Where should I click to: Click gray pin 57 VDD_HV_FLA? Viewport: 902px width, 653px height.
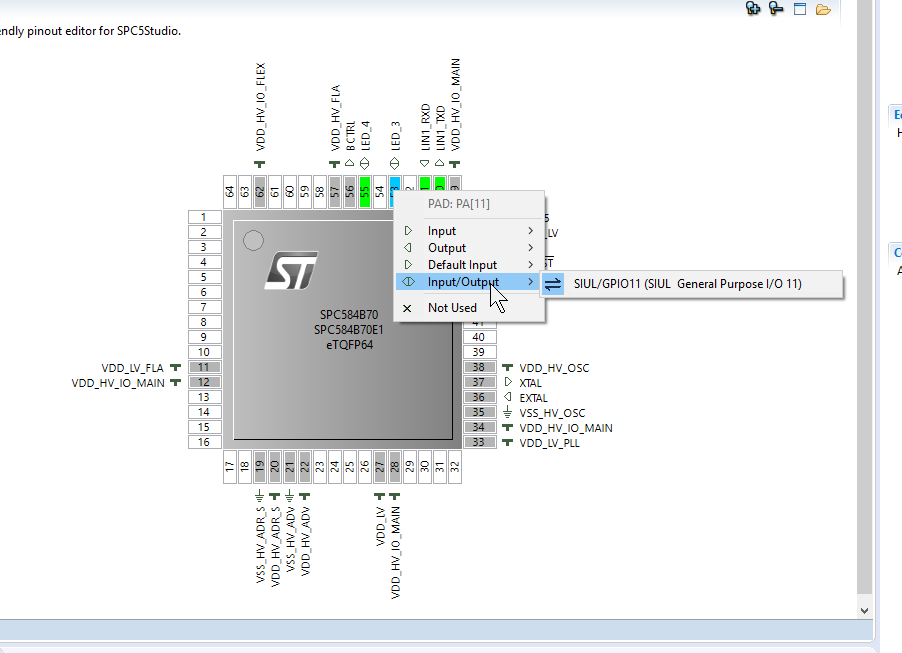pos(335,192)
